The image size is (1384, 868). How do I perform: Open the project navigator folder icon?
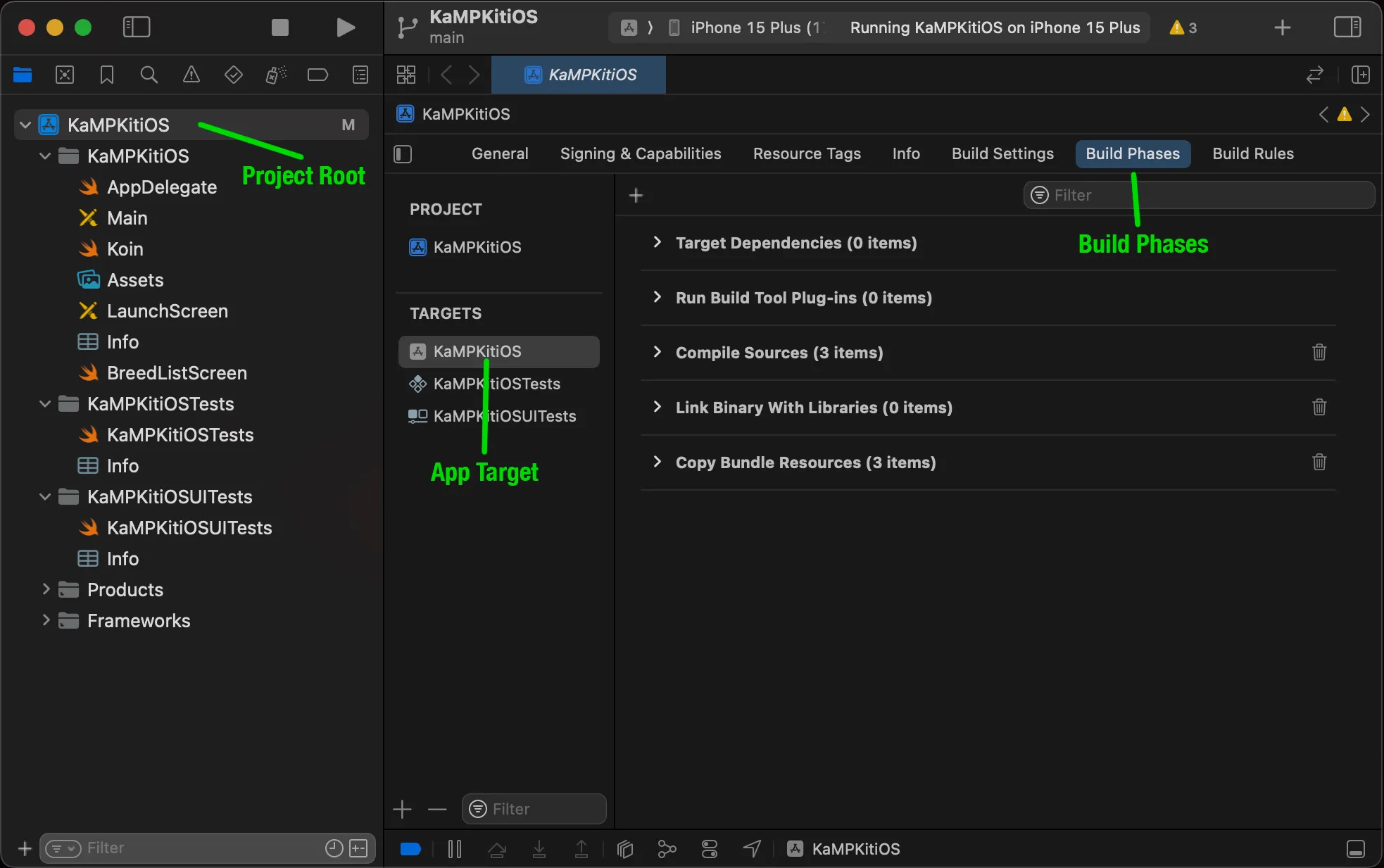coord(23,75)
